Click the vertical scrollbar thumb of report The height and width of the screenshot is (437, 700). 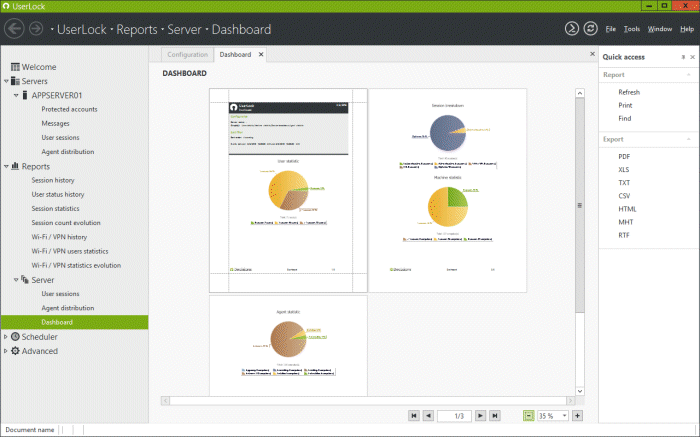coord(579,205)
